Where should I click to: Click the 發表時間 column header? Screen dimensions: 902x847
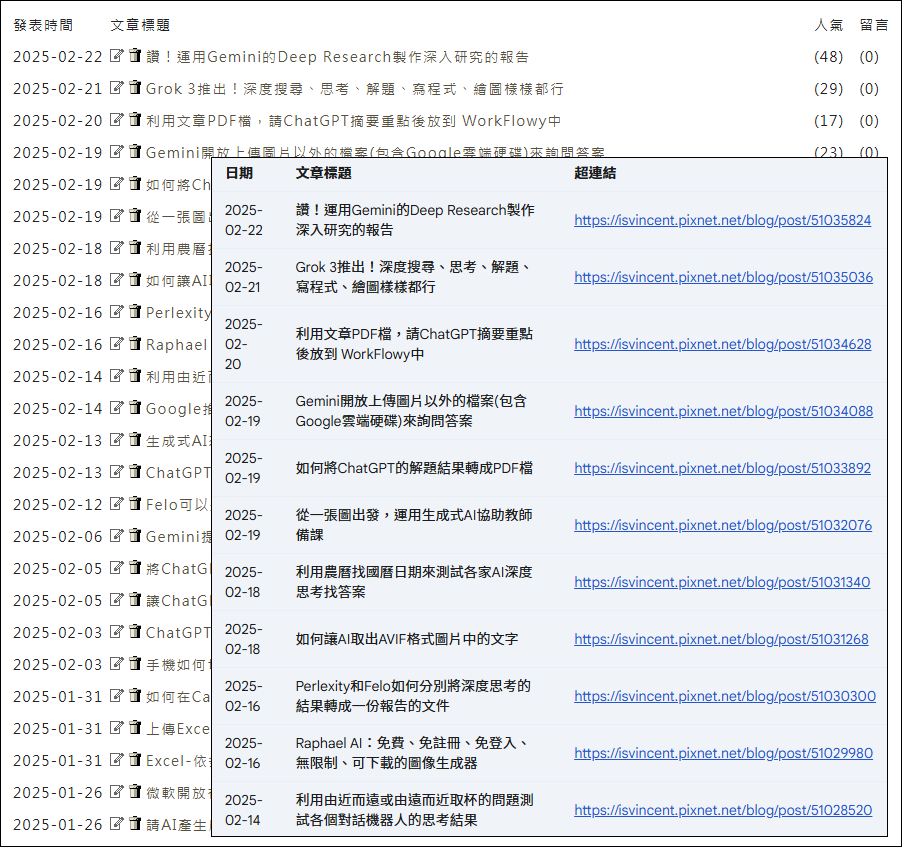click(43, 25)
